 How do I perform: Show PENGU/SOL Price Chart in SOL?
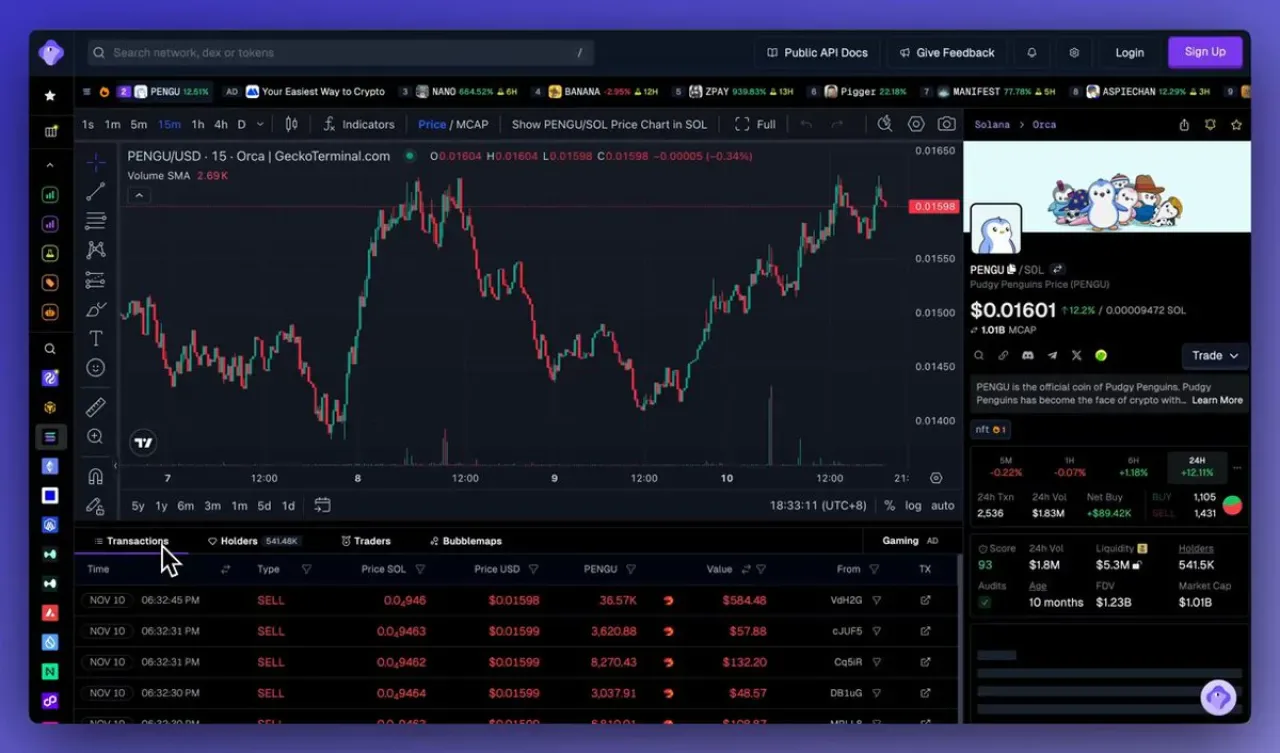tap(609, 124)
